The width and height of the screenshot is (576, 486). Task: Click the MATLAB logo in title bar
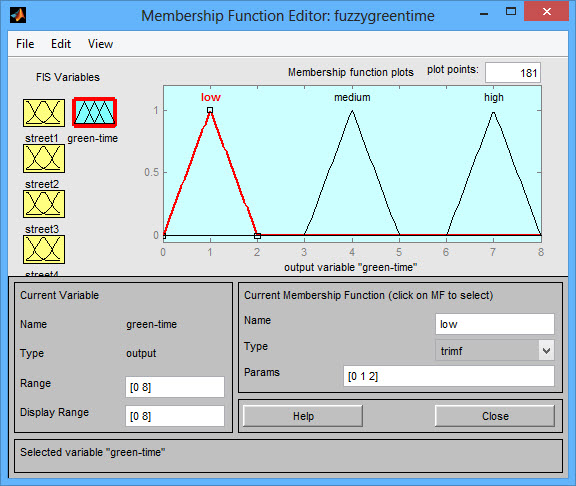18,15
